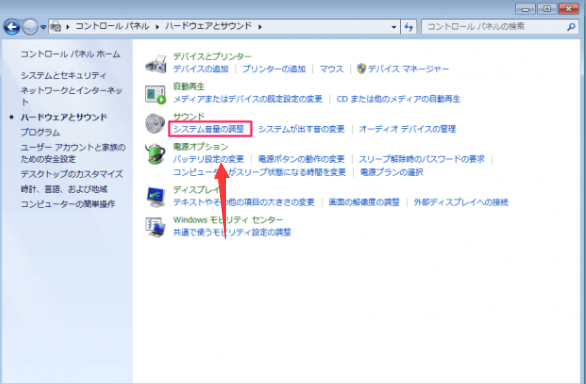Click the Forward navigation arrow button
This screenshot has width=586, height=384.
click(30, 27)
